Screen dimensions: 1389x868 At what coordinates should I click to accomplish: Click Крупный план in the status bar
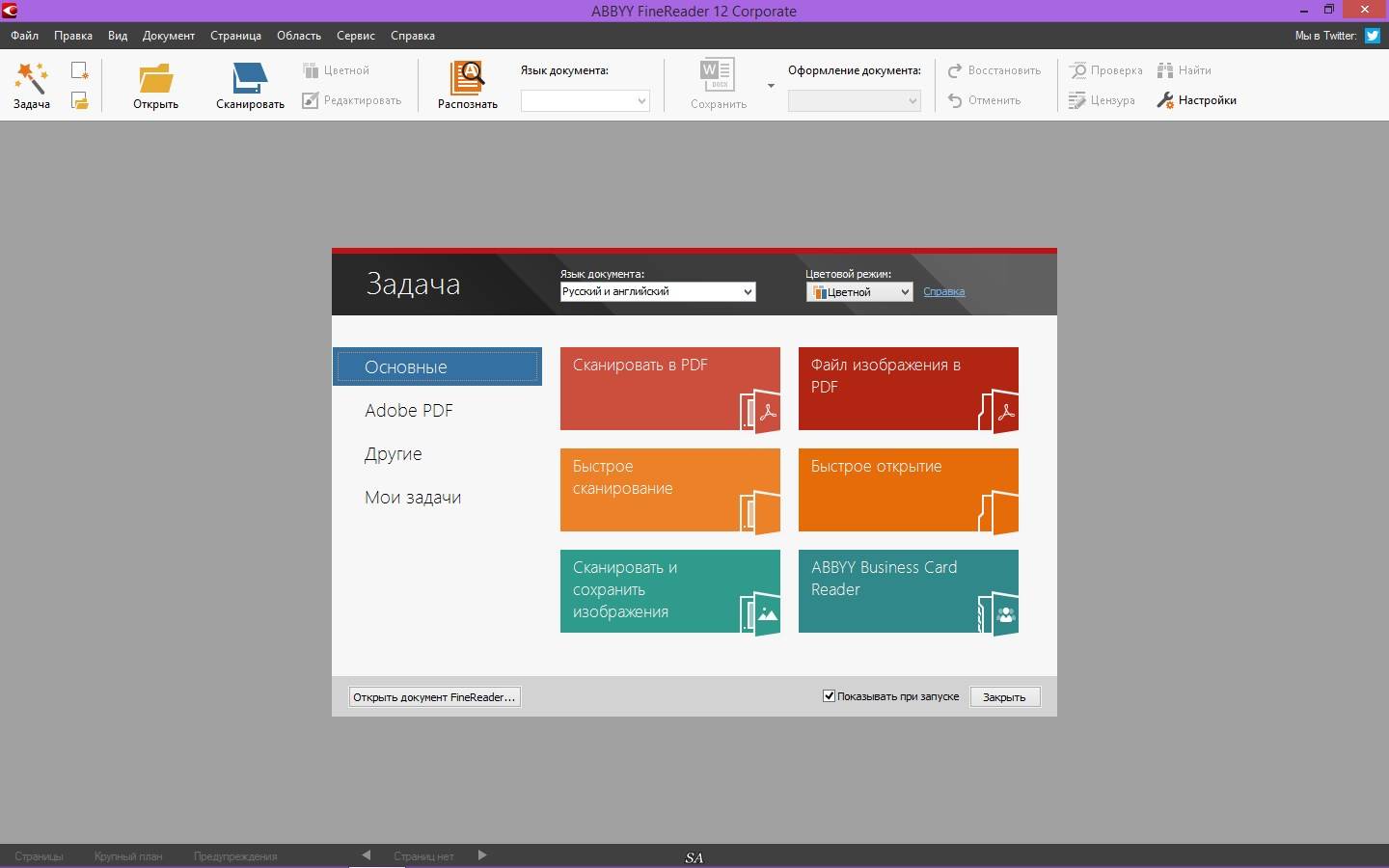[x=128, y=855]
